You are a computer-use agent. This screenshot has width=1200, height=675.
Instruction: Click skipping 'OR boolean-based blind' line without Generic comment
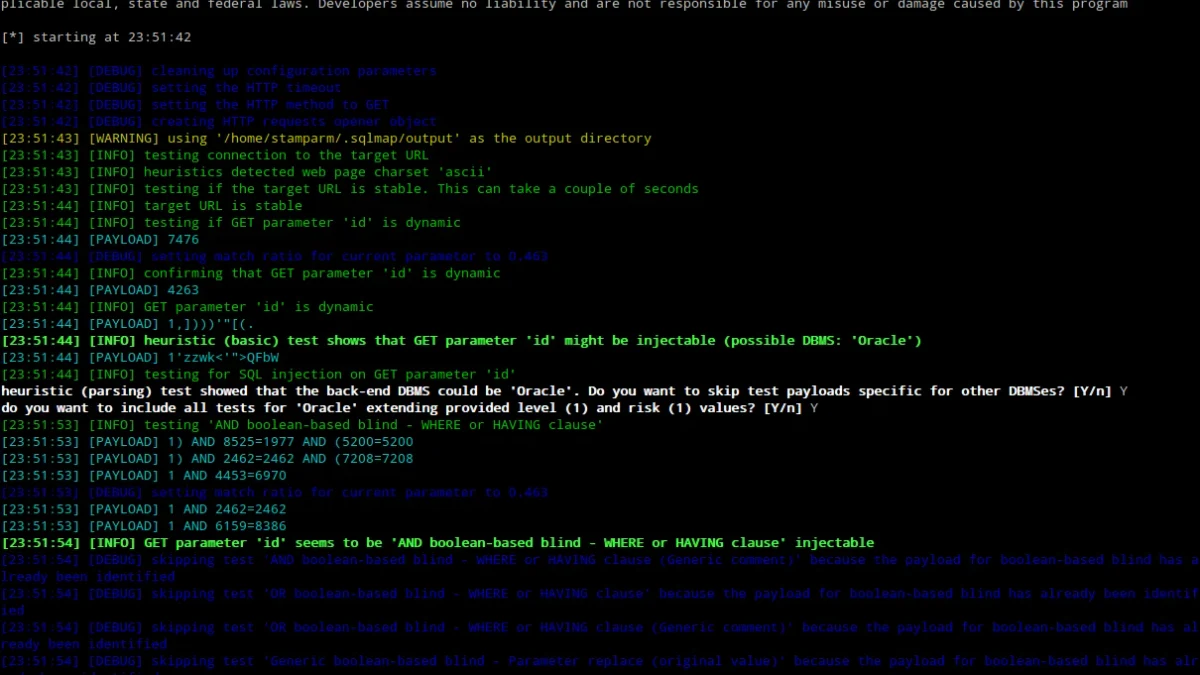[600, 602]
